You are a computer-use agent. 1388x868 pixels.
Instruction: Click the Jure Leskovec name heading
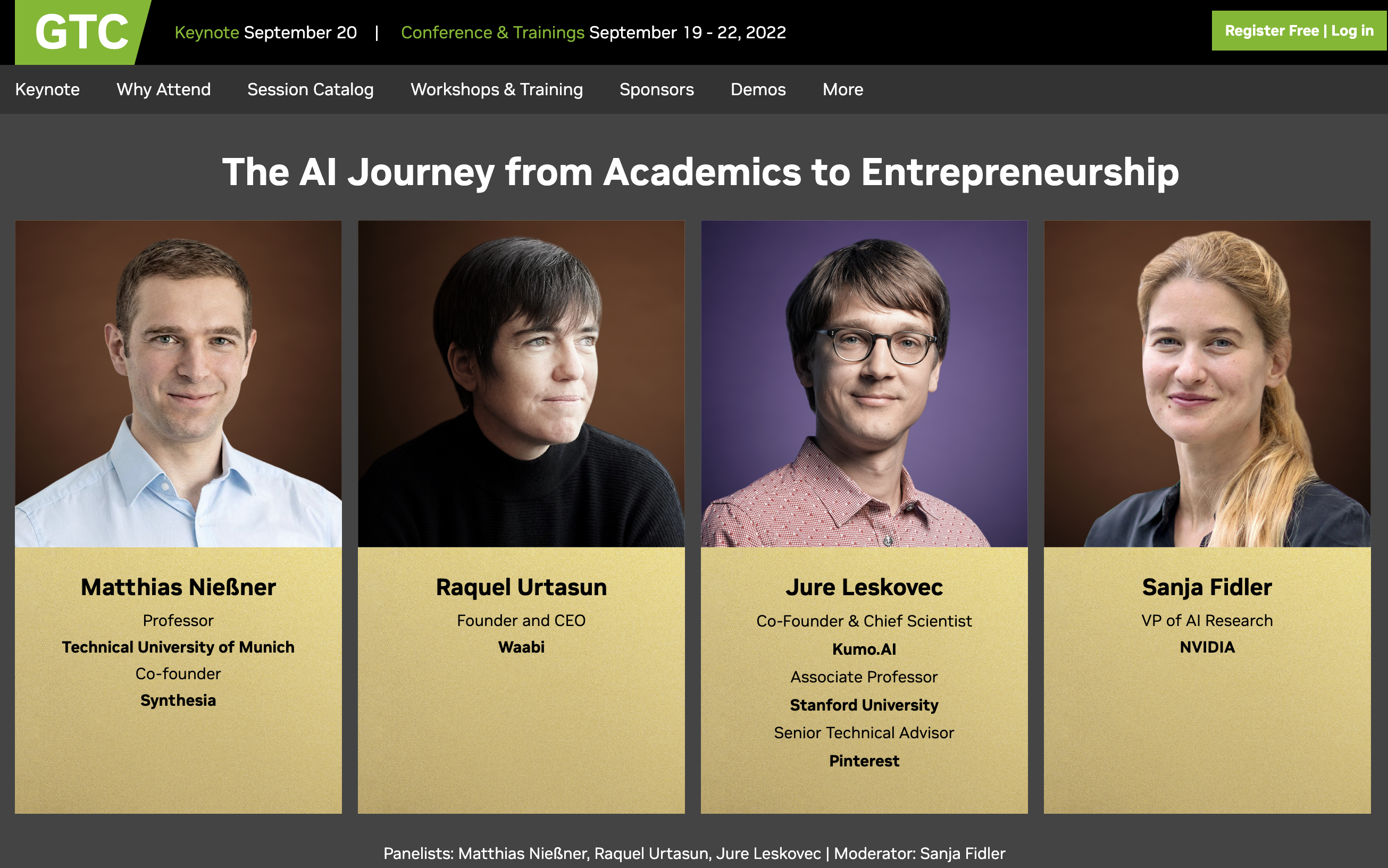coord(864,588)
